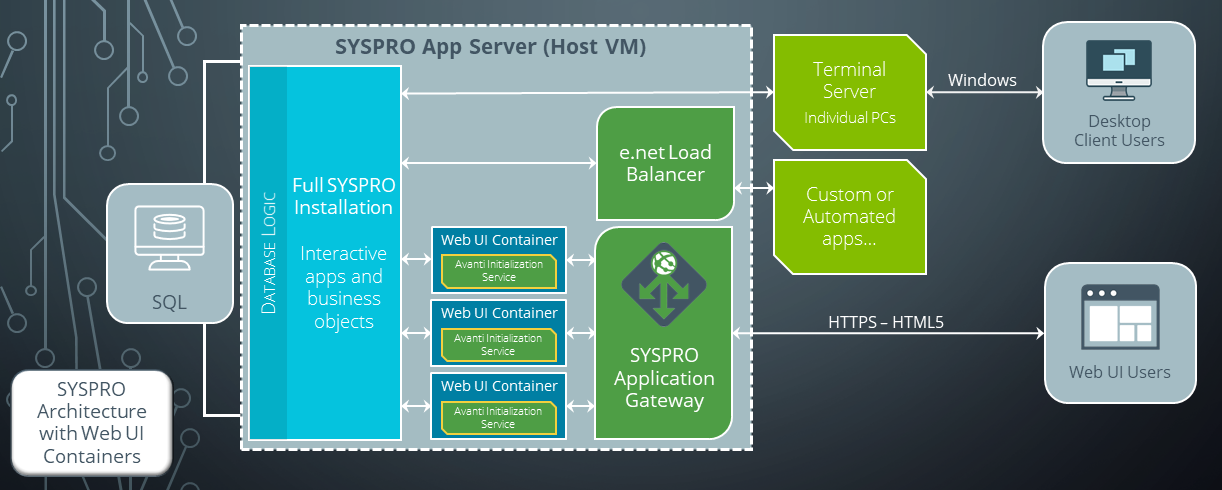This screenshot has width=1222, height=490.
Task: Click the SYSPRO Architecture with Web UI Containers caption
Action: [91, 422]
